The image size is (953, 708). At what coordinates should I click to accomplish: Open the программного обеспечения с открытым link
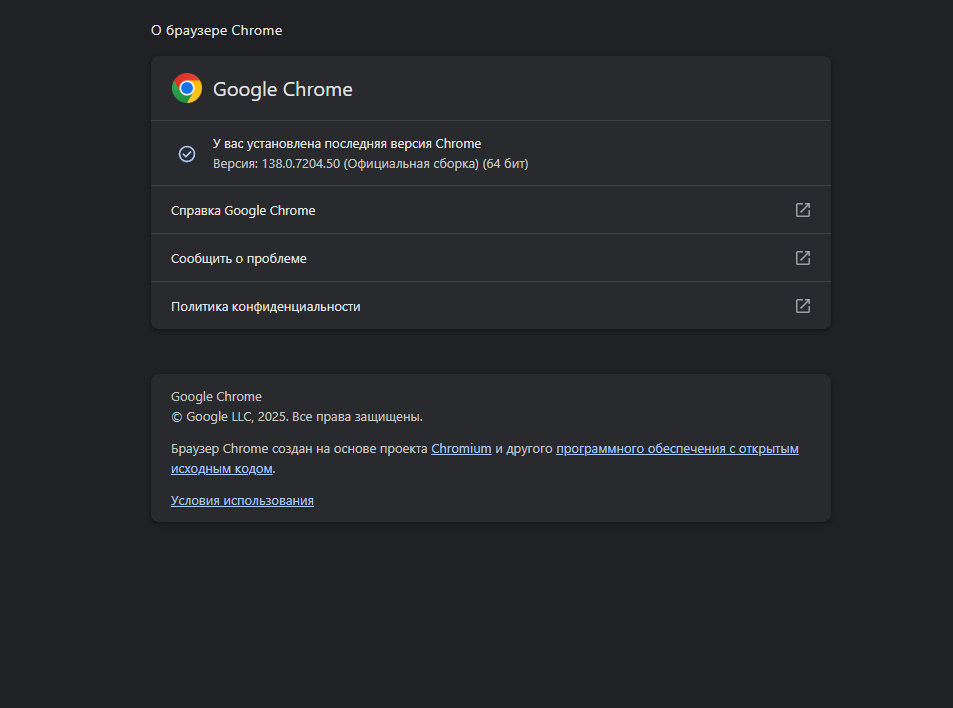click(x=677, y=449)
